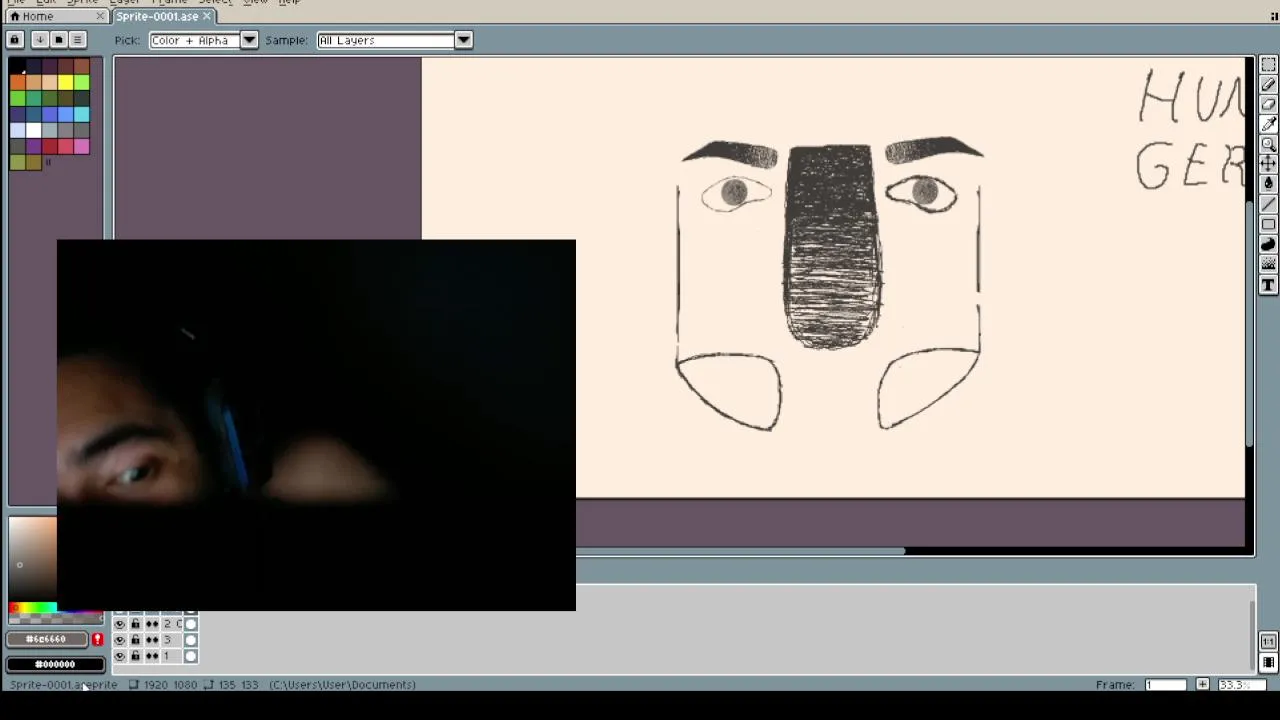Click the background color #000000 button

click(55, 664)
